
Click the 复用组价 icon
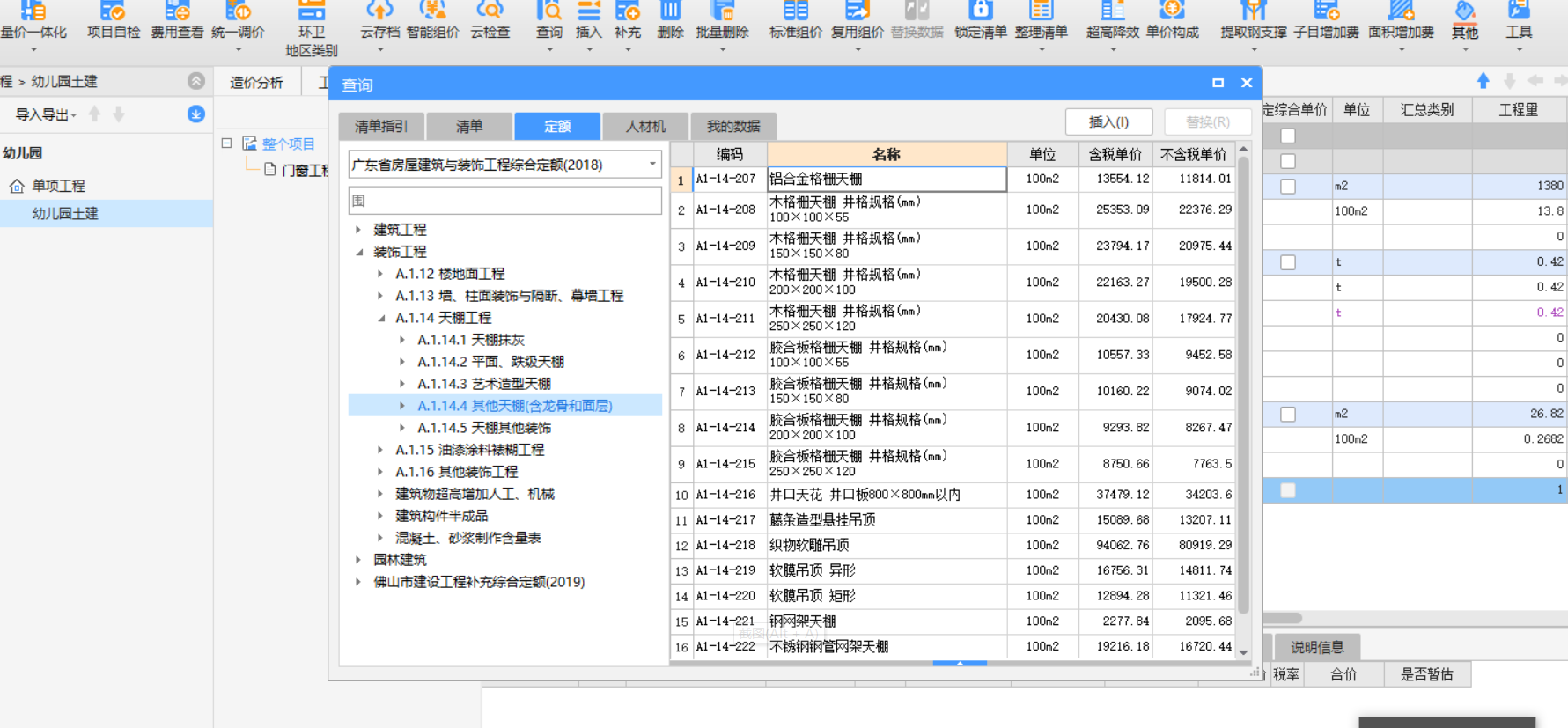(857, 12)
